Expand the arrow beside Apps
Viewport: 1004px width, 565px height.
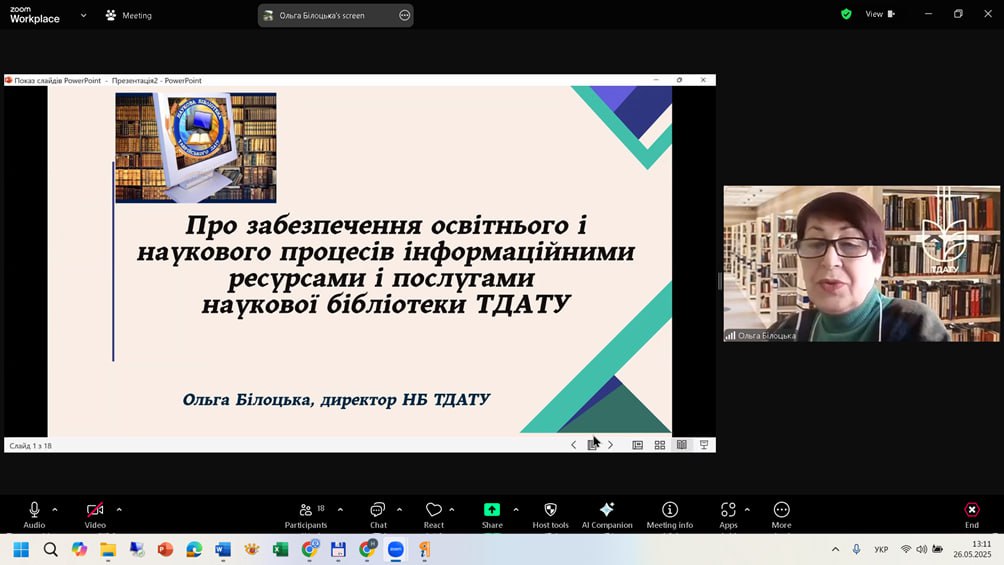[747, 510]
